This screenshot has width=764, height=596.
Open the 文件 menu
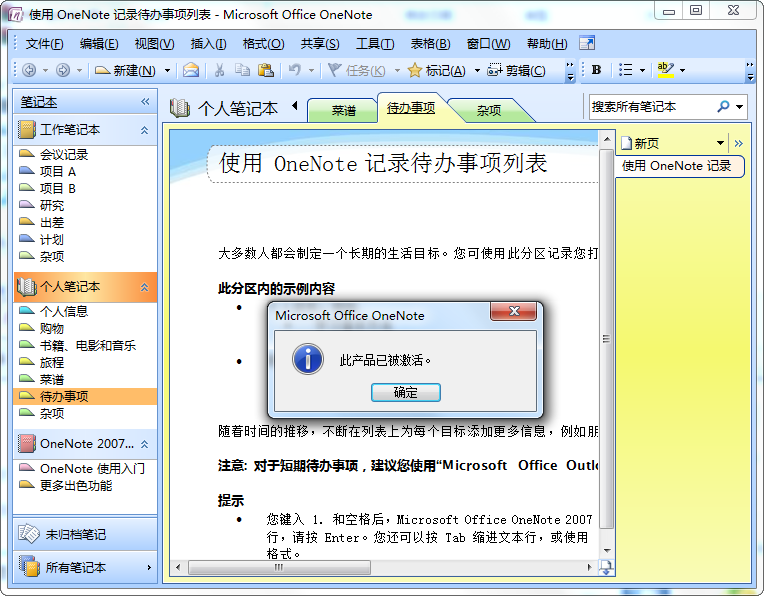click(x=44, y=44)
